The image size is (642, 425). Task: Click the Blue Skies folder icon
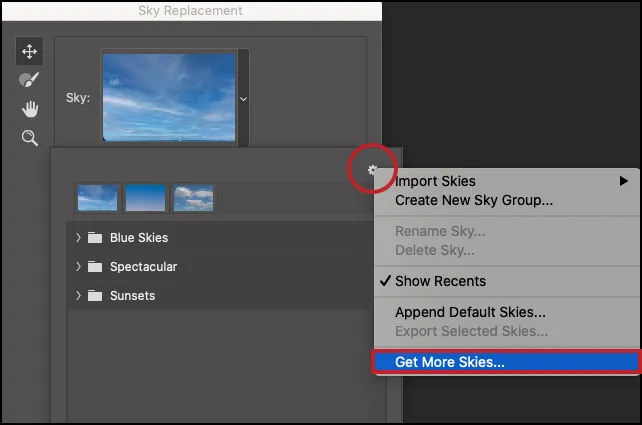[95, 238]
